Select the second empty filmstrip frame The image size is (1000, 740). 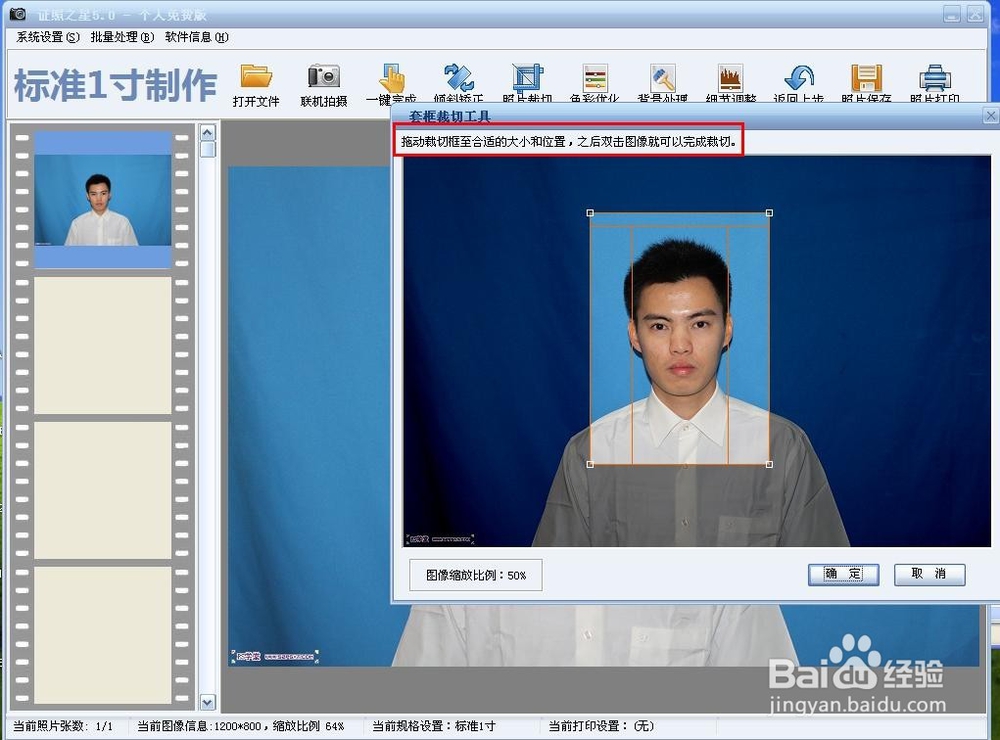pyautogui.click(x=103, y=345)
